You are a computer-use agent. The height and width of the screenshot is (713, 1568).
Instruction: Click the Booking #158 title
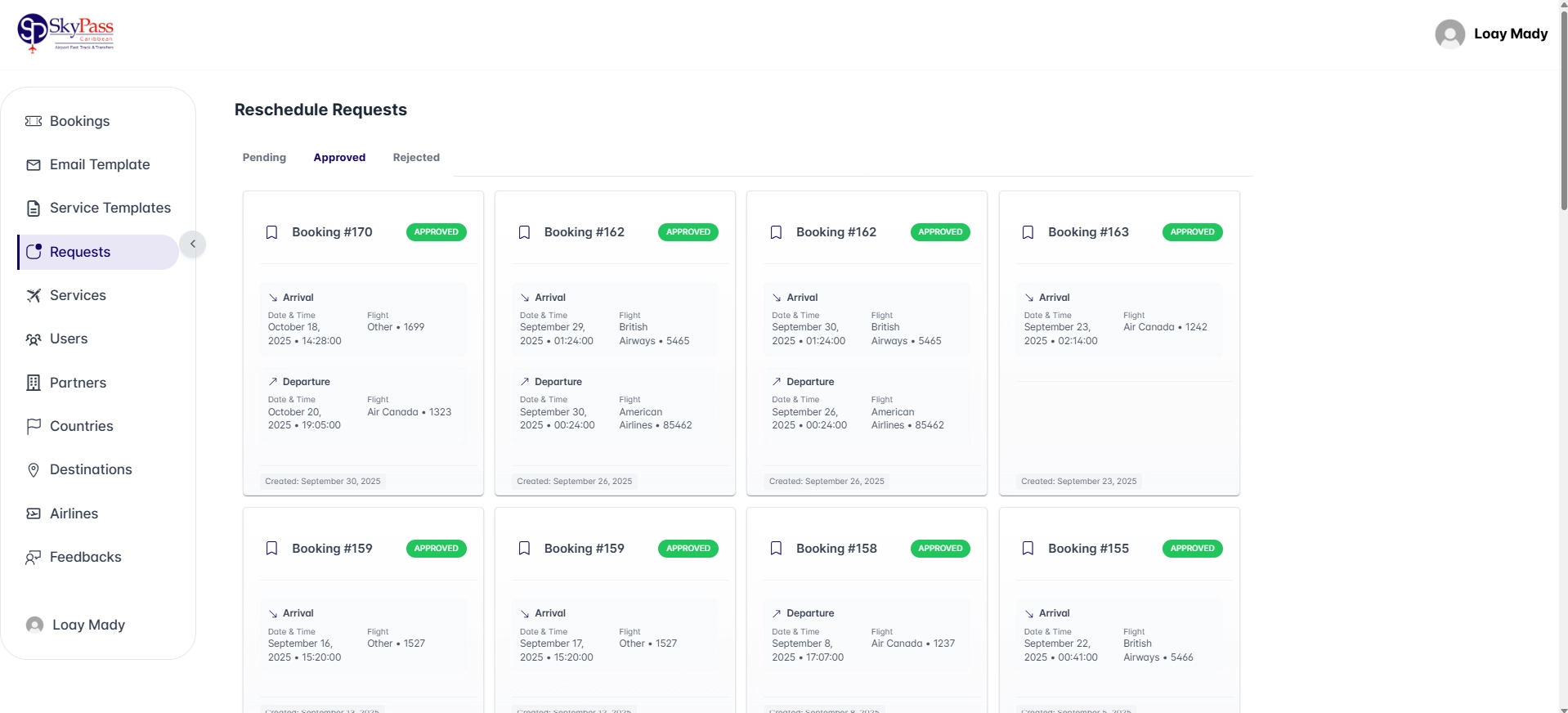click(836, 549)
